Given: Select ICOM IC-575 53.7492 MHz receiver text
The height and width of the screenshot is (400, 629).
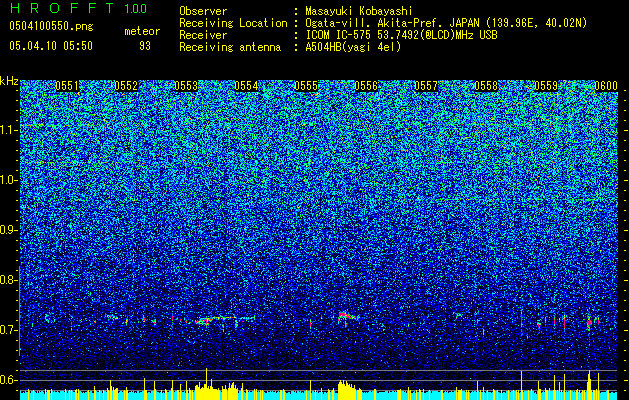Looking at the screenshot, I should click(402, 35).
